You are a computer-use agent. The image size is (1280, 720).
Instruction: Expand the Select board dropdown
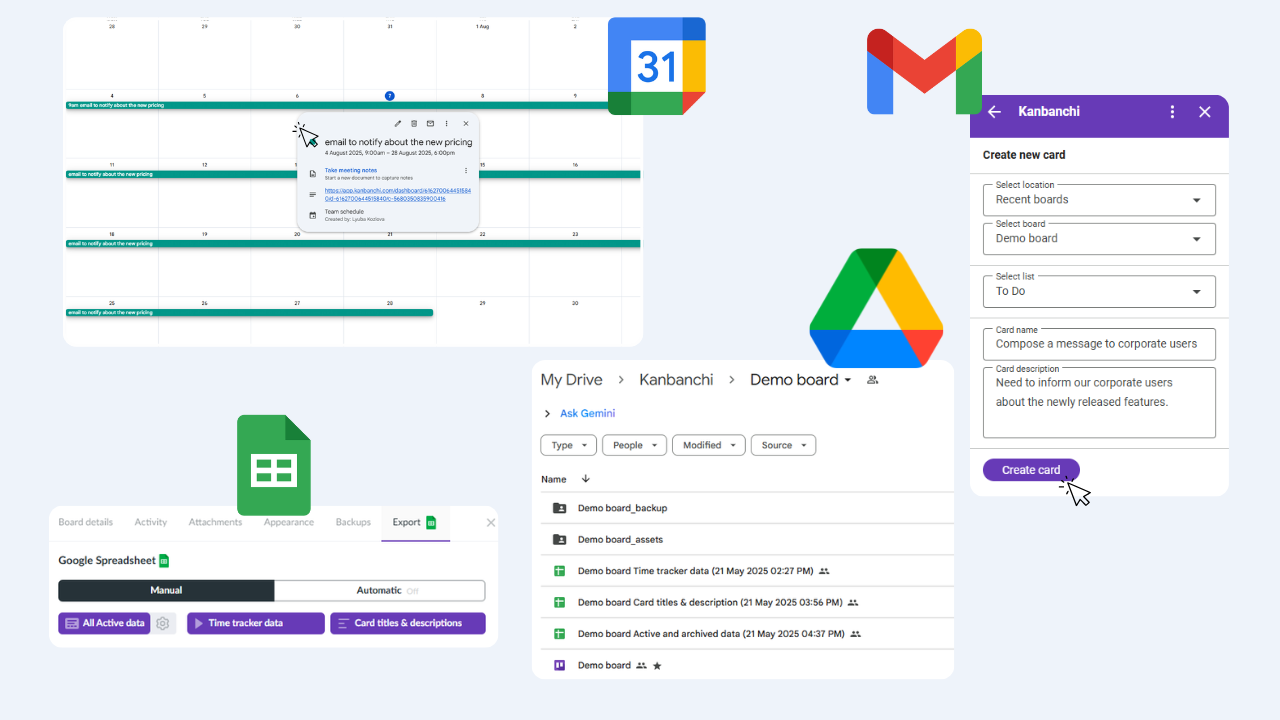point(1099,238)
